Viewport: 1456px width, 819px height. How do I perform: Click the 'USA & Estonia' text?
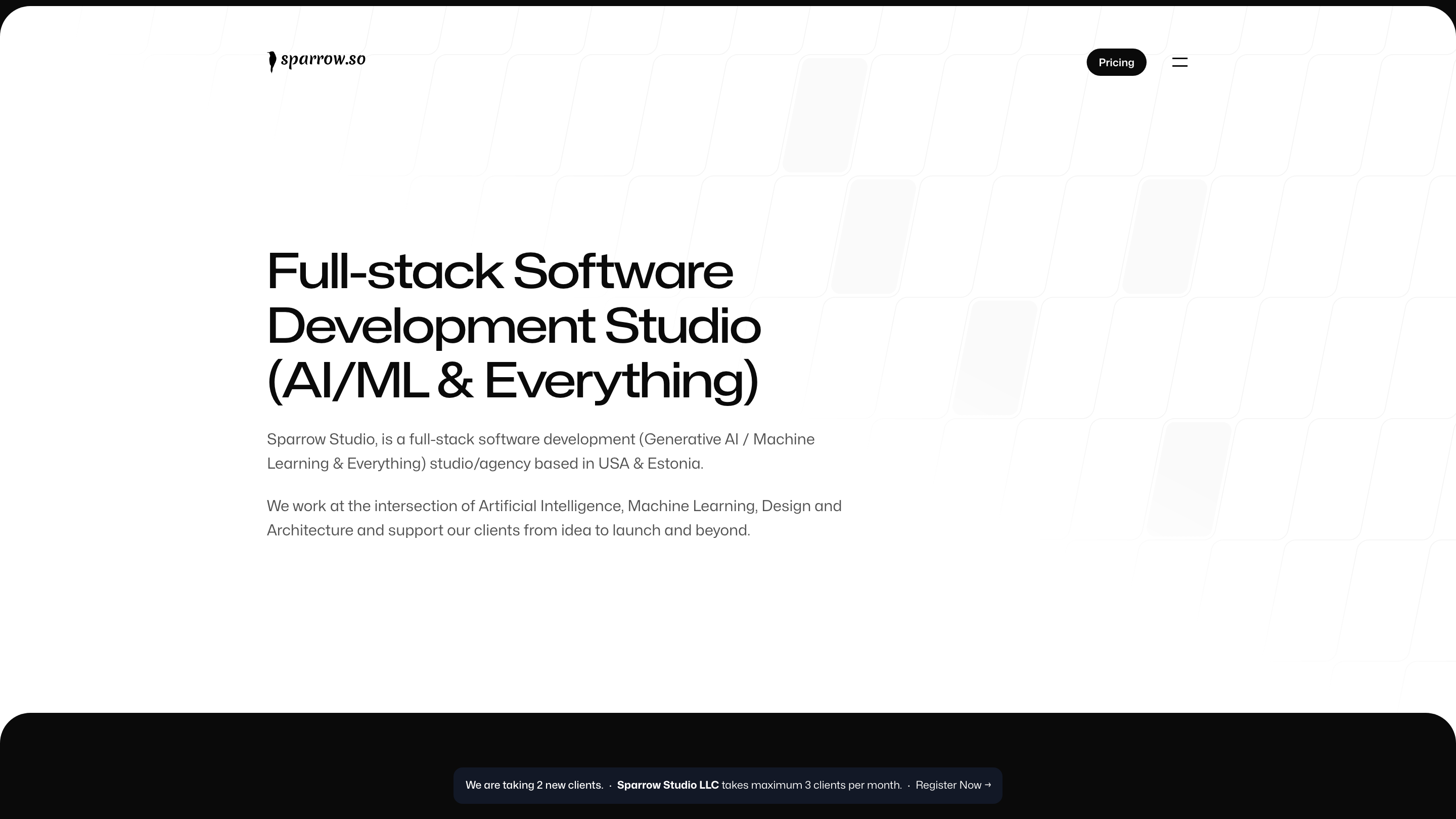650,464
